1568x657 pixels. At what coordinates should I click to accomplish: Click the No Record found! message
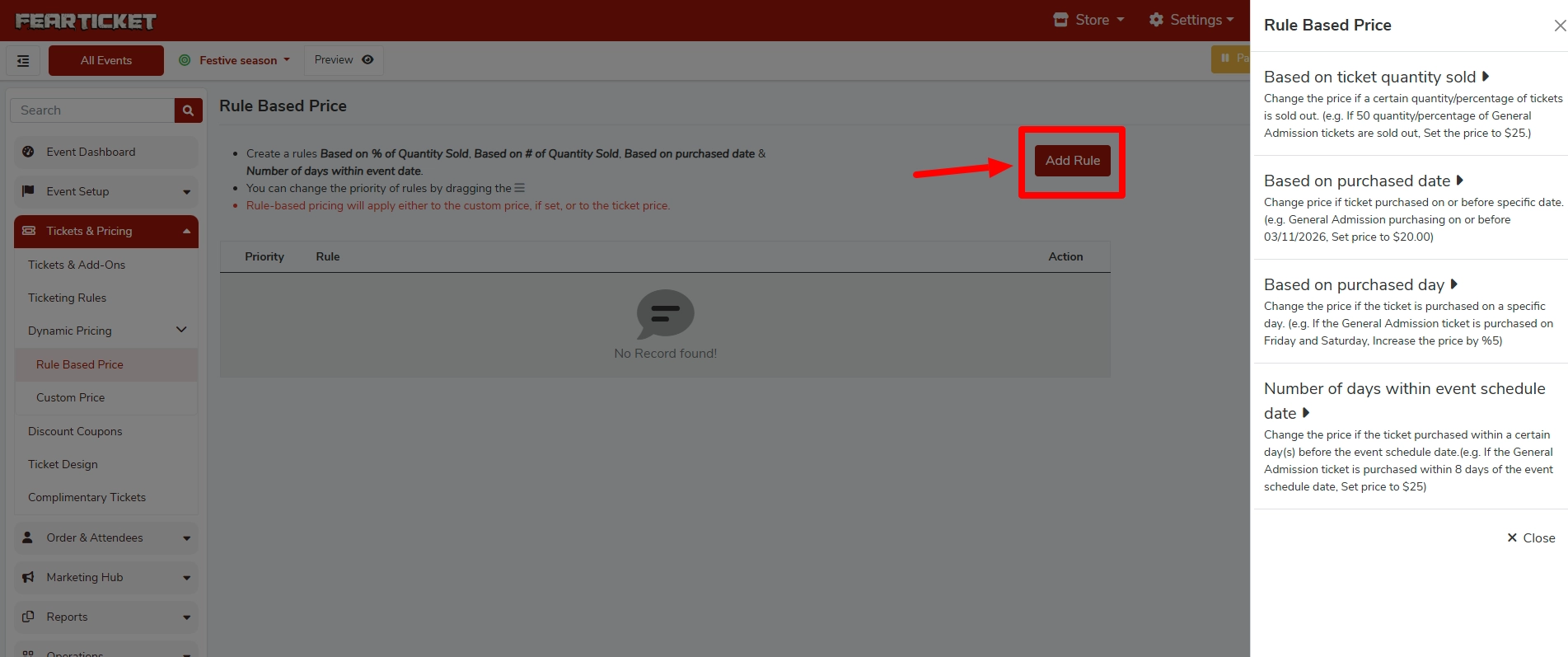665,353
